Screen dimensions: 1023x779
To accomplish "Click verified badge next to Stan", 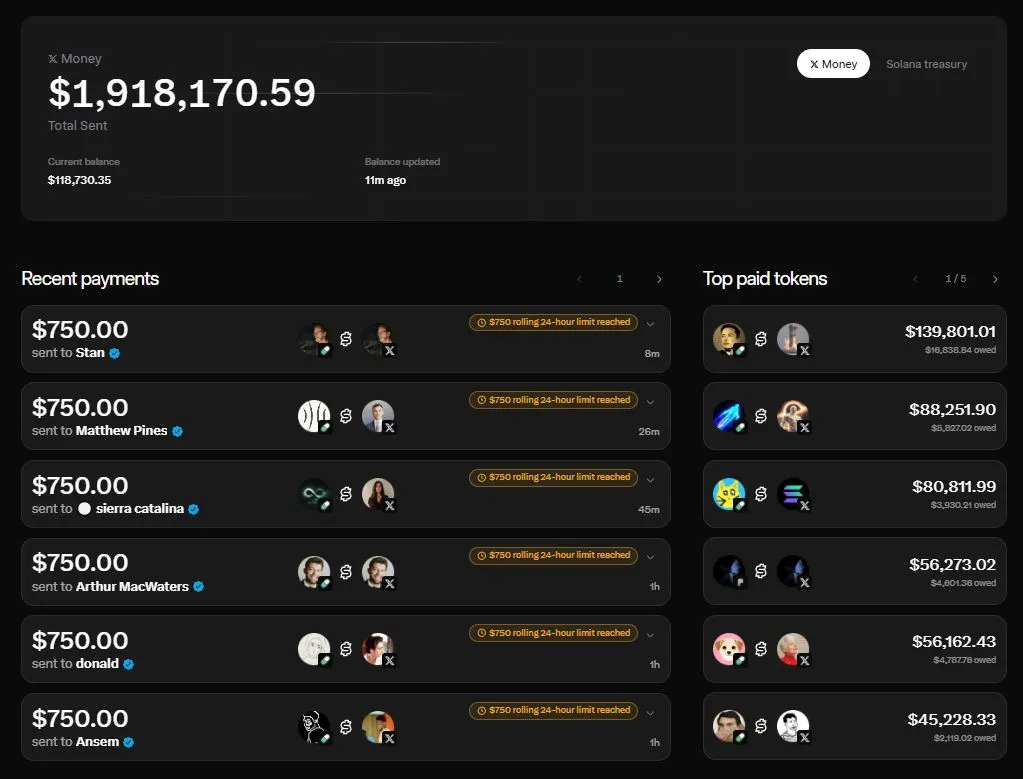I will click(x=115, y=354).
